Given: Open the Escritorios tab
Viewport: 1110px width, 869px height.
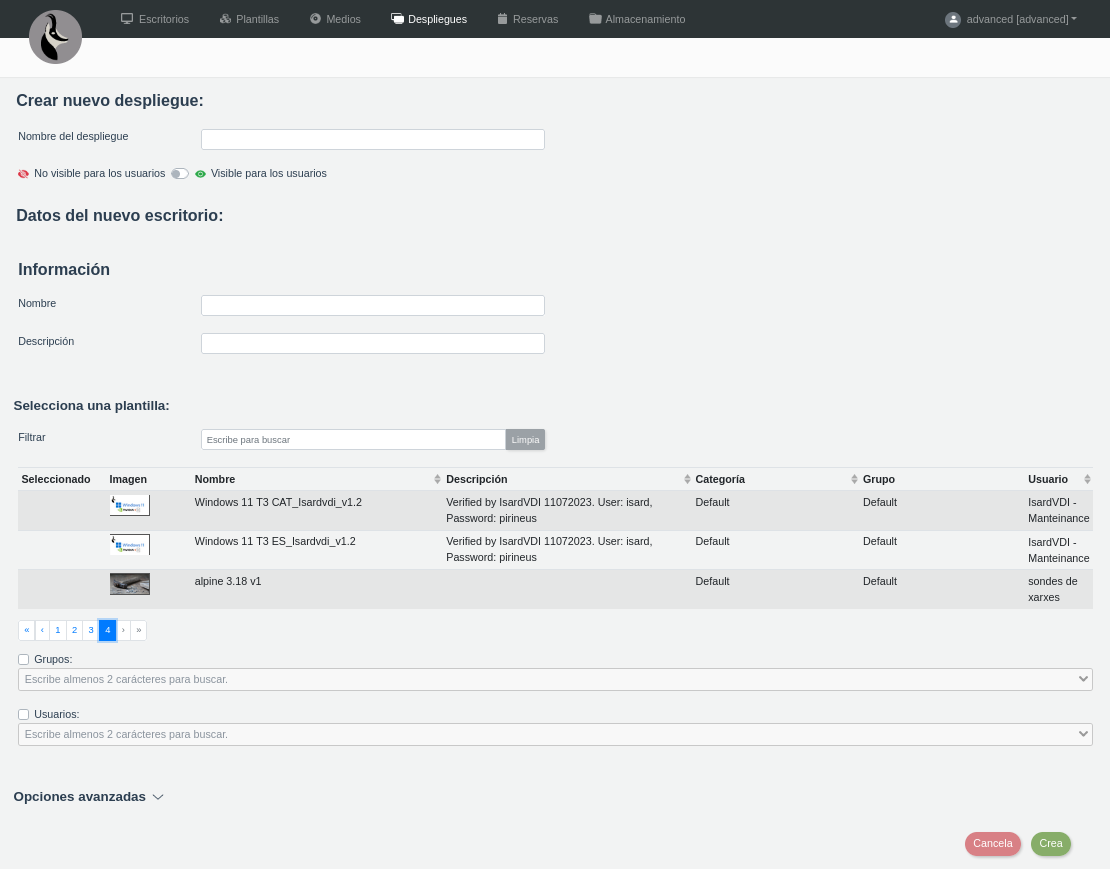Looking at the screenshot, I should tap(155, 19).
